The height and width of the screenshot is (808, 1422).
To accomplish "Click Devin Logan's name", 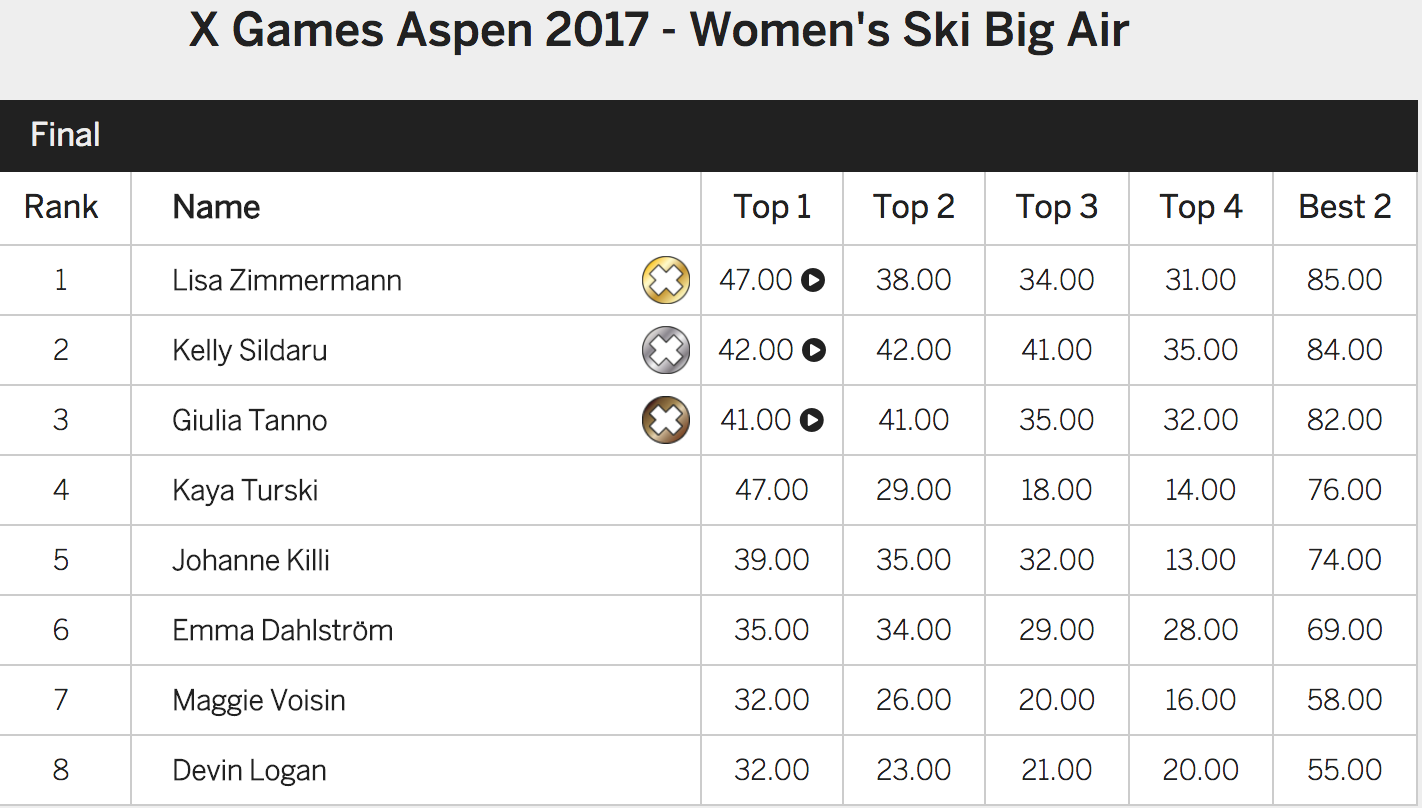I will click(250, 770).
